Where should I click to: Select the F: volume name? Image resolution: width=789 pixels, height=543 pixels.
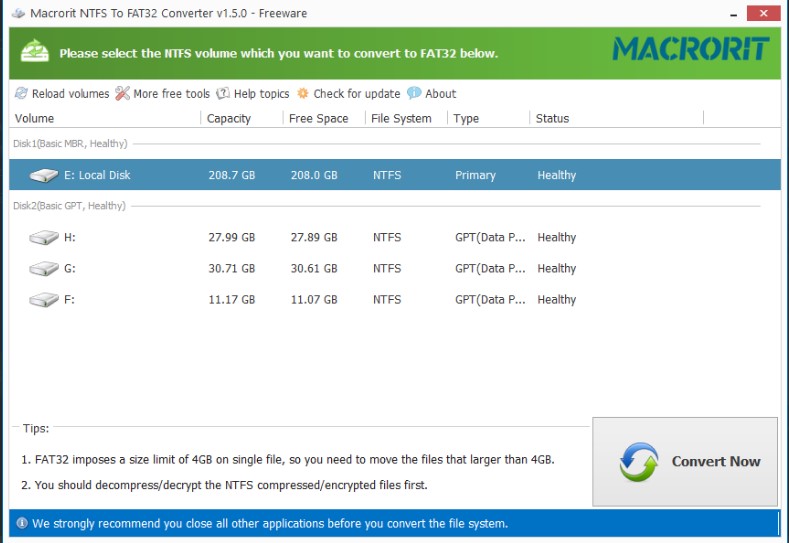click(69, 299)
